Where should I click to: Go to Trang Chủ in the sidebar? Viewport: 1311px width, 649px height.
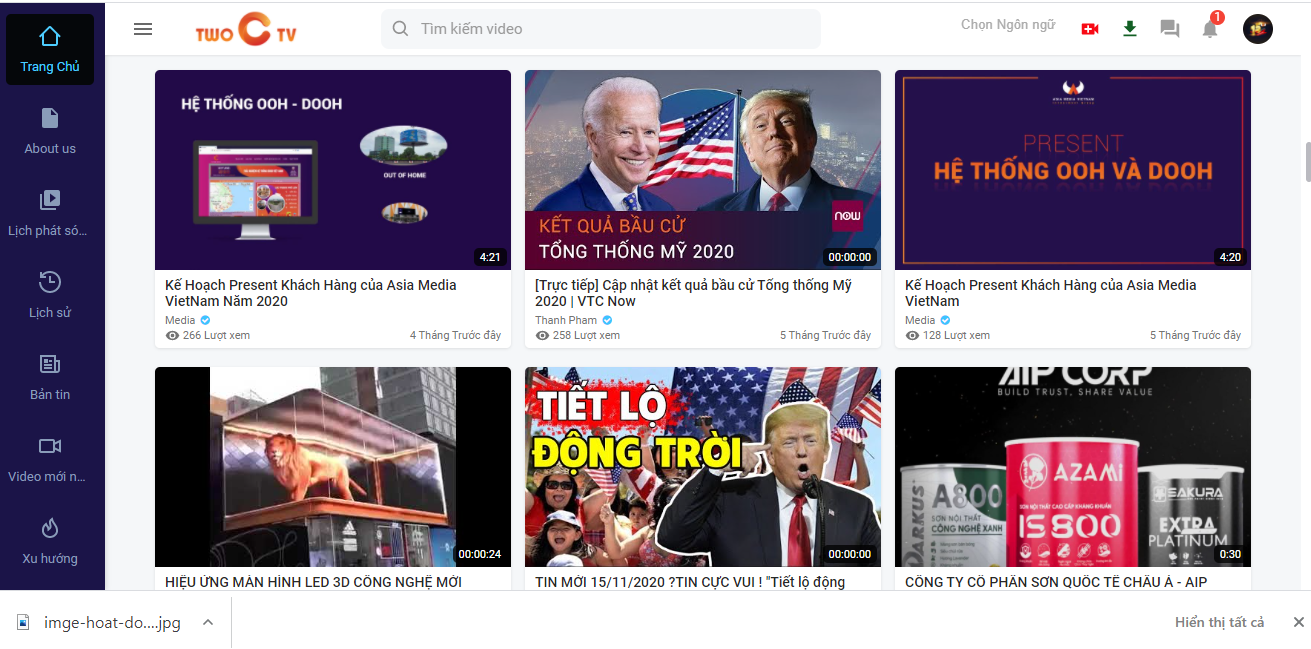tap(50, 49)
